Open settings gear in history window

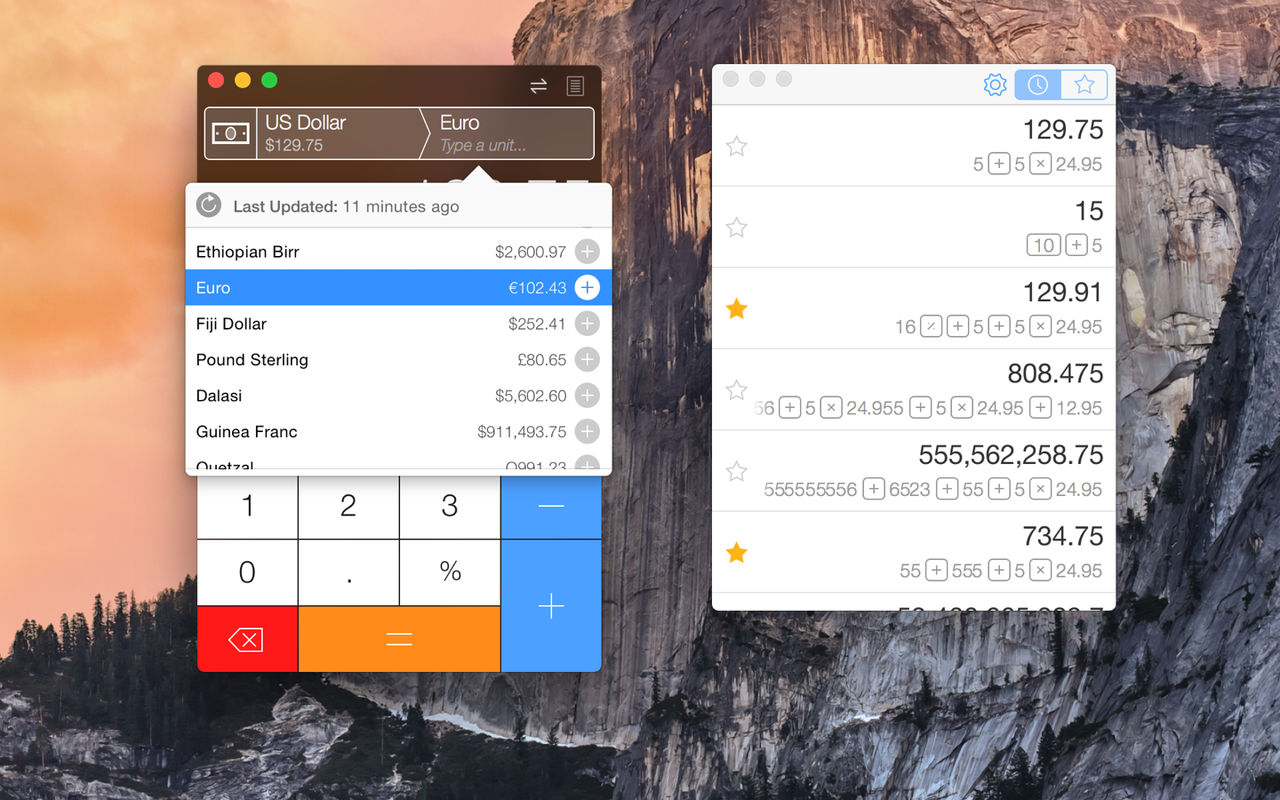click(x=995, y=85)
